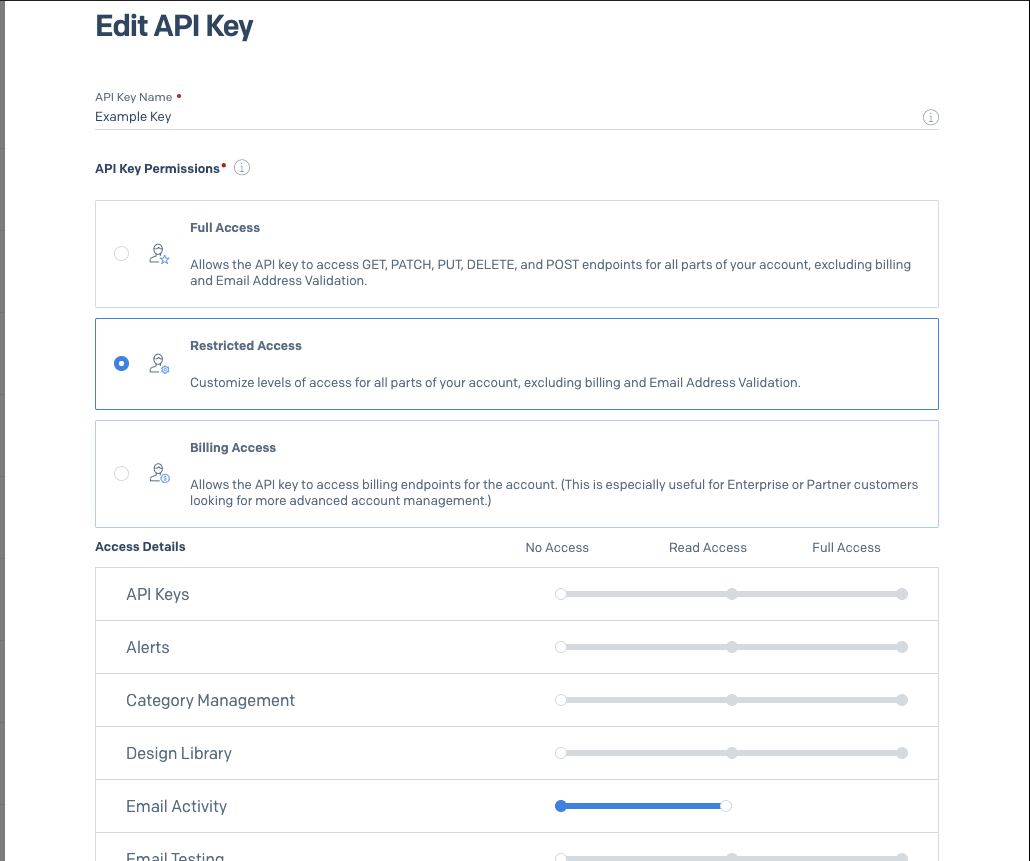Select the Billing Access radio button
The width and height of the screenshot is (1030, 861).
[121, 473]
